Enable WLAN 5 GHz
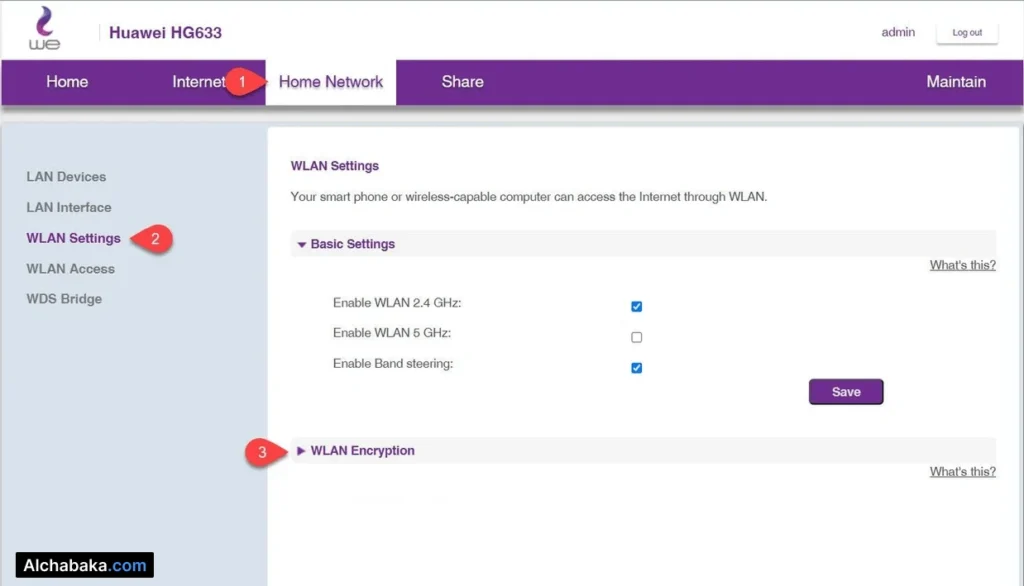The image size is (1024, 586). tap(636, 337)
